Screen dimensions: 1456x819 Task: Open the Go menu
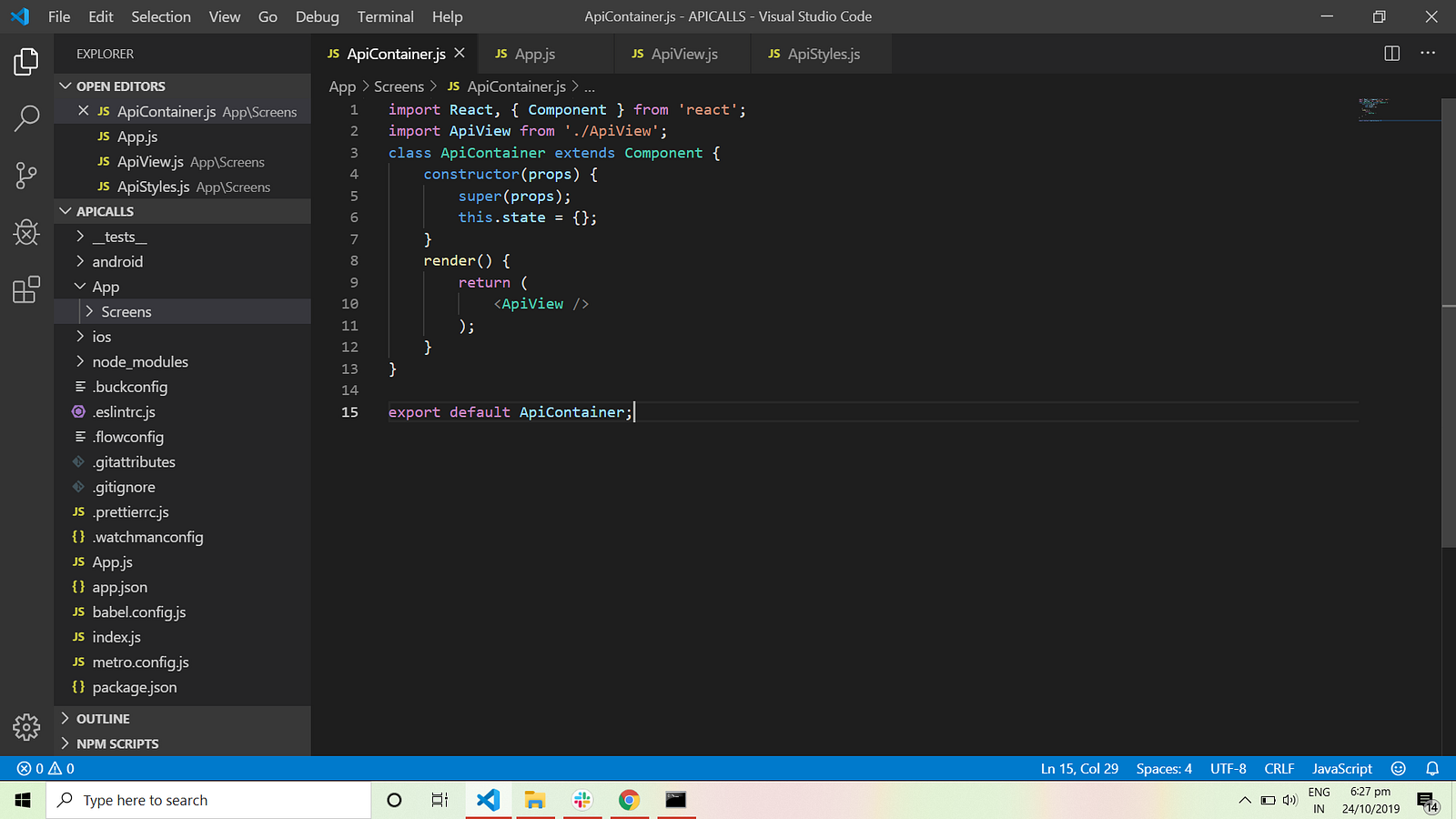click(x=268, y=16)
